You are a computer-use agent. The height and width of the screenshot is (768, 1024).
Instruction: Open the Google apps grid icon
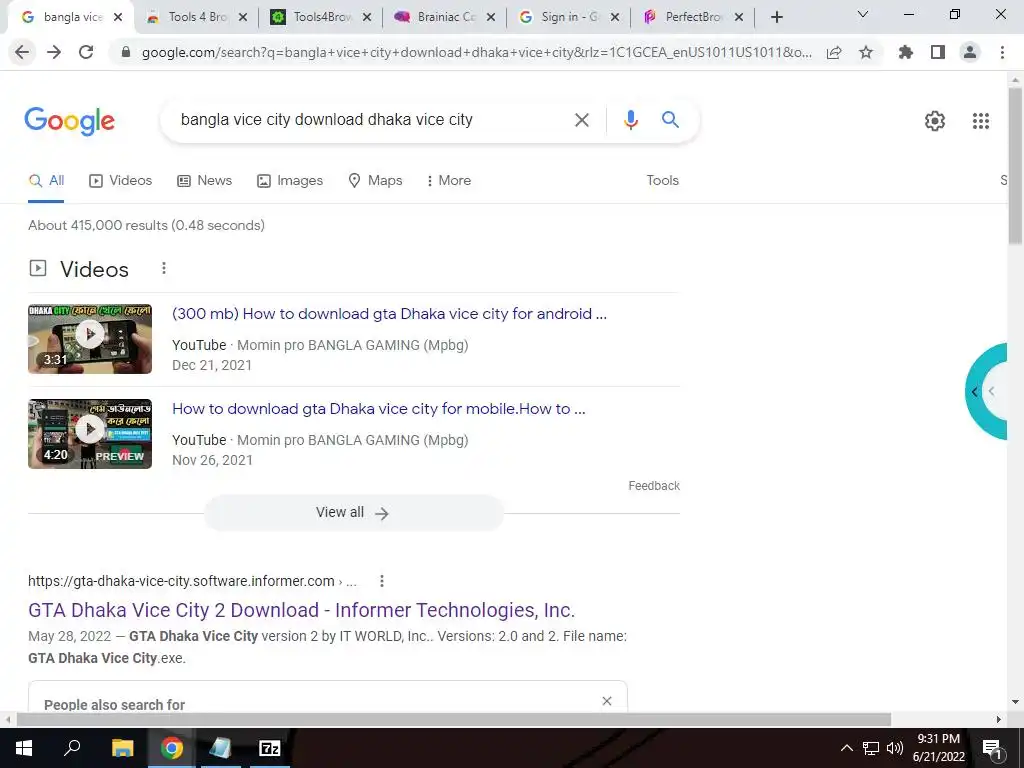pyautogui.click(x=981, y=121)
